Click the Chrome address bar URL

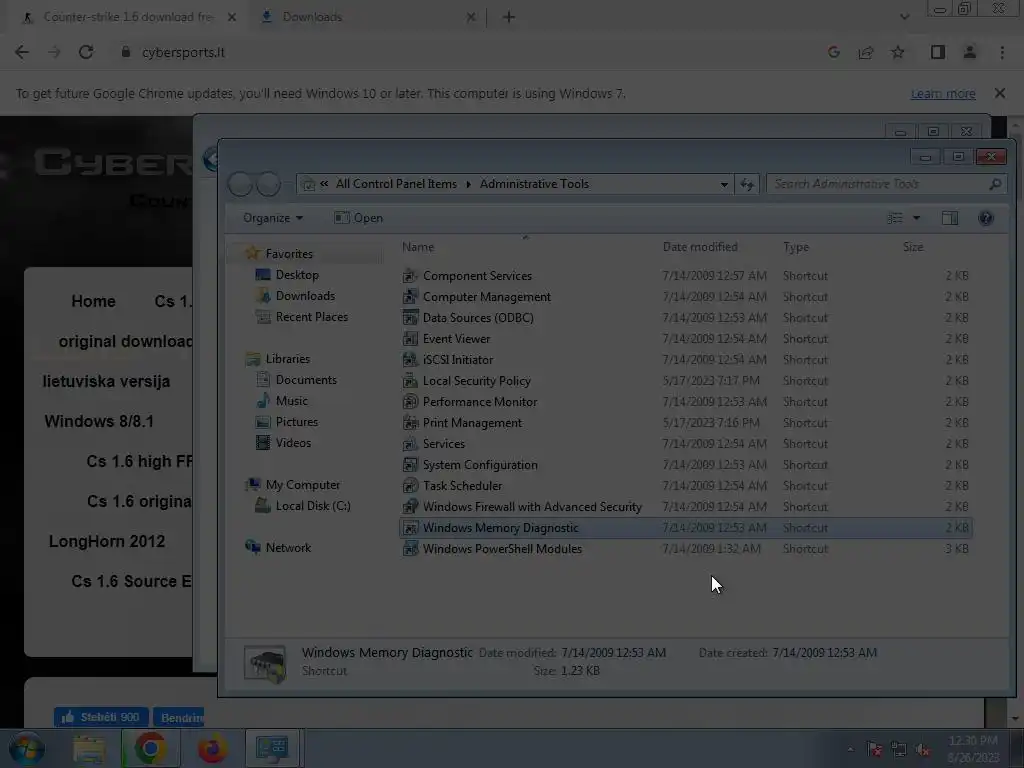click(183, 52)
